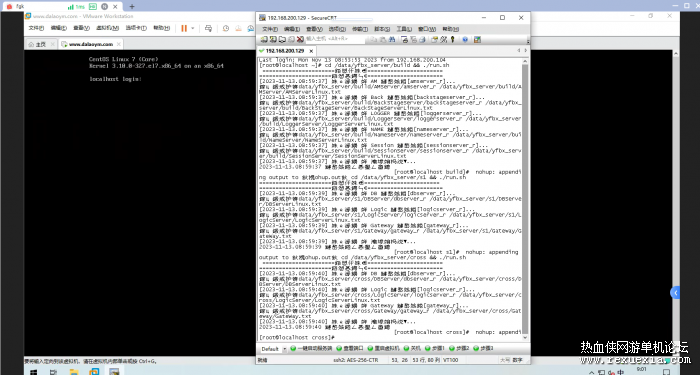
Task: Open the 查看(V) menu in SecureCRT
Action: (x=314, y=29)
